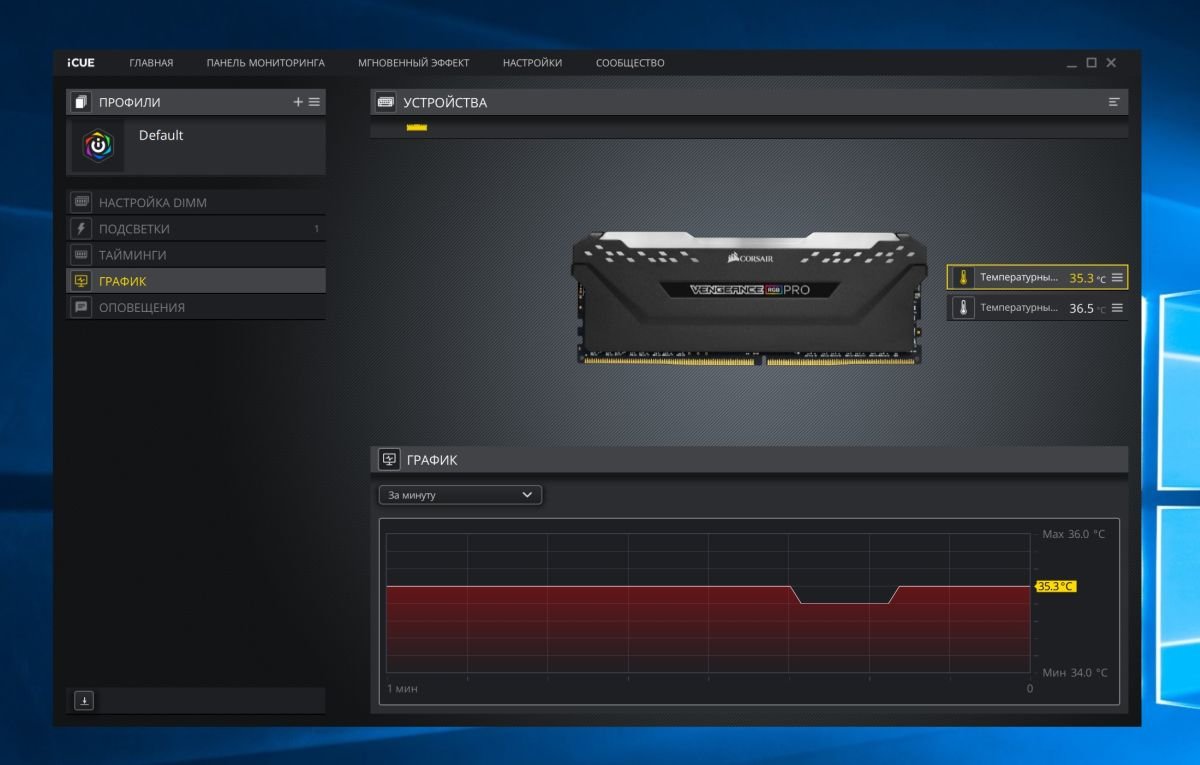Open ПОДСВЕТКИ section
Screen dimensions: 1200x765
(196, 229)
